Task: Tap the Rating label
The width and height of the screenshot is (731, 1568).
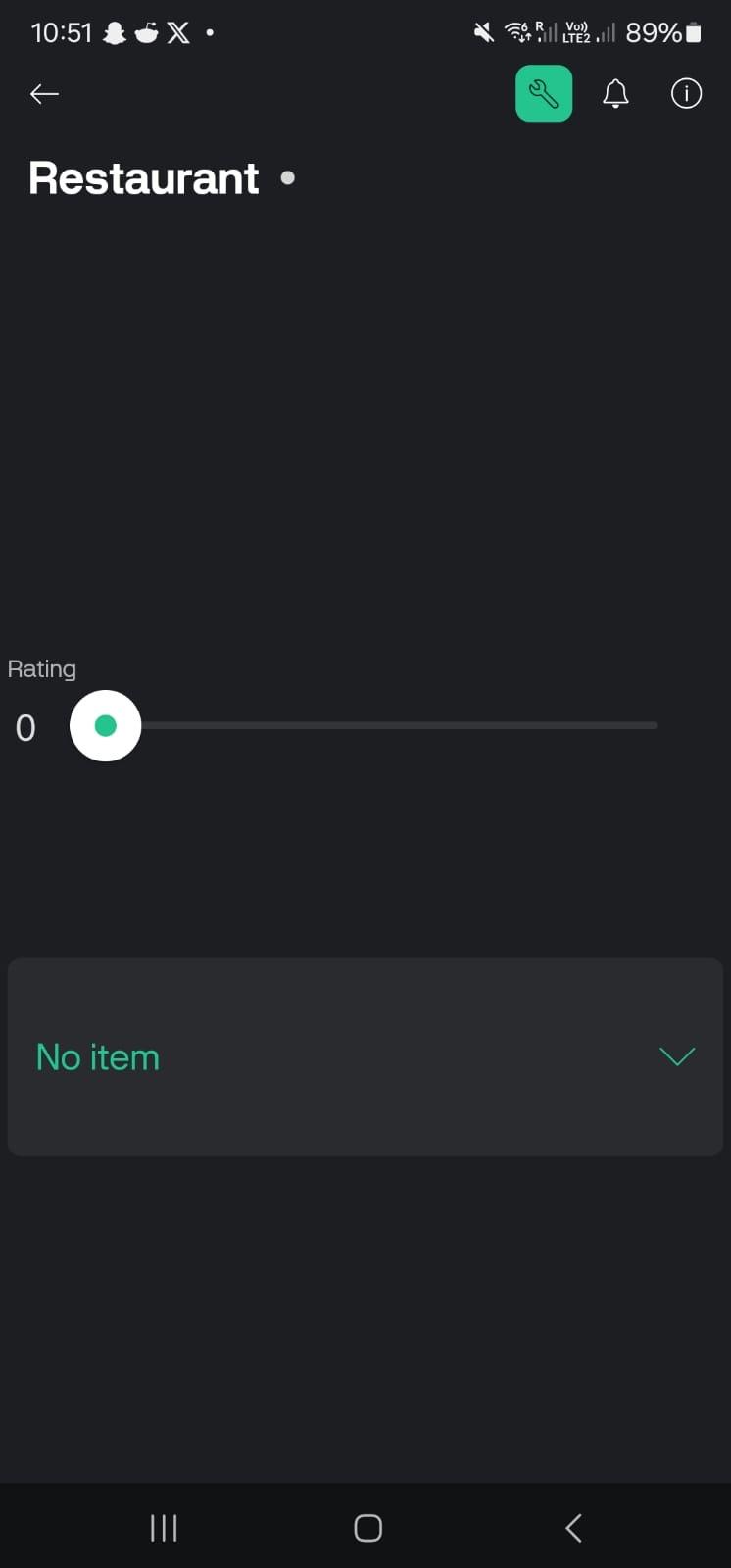Action: 42,668
